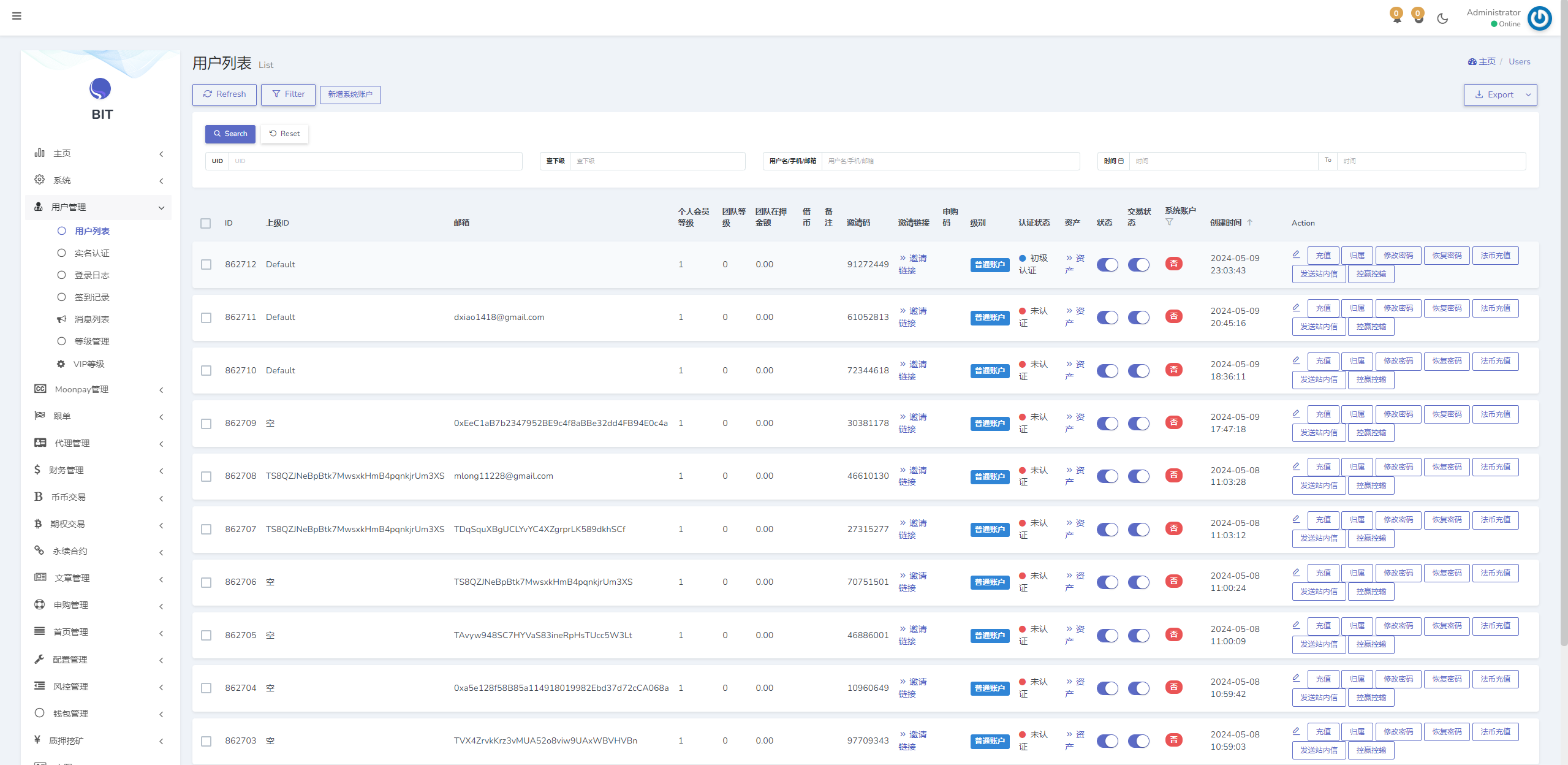Screen dimensions: 1568x765
Task: Check the select-all checkbox in table header
Action: 206,223
